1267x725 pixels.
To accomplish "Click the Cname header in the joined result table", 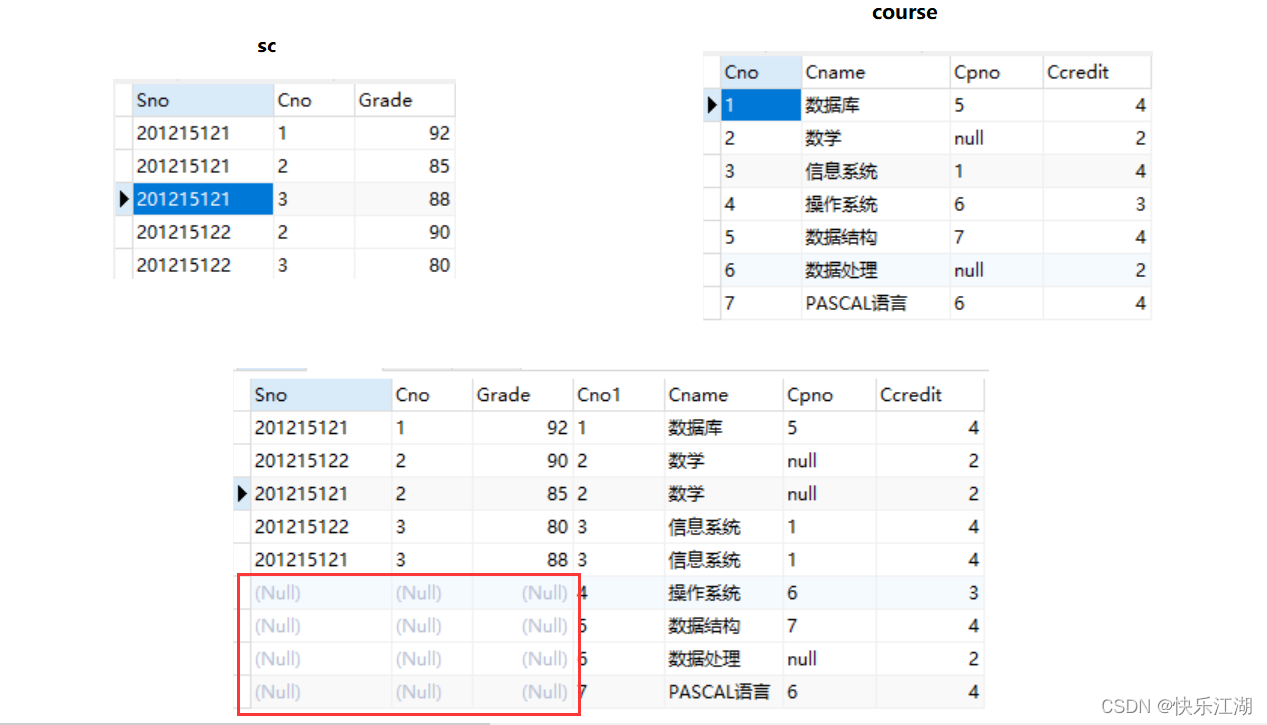I will [723, 395].
